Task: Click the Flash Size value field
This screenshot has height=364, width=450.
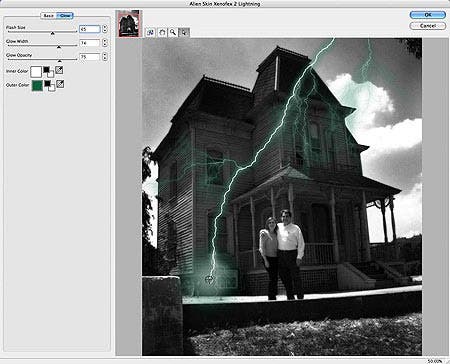Action: 90,29
